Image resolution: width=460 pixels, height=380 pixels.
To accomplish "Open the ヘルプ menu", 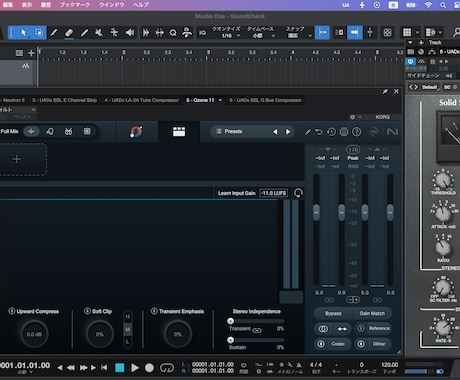I will 141,5.
